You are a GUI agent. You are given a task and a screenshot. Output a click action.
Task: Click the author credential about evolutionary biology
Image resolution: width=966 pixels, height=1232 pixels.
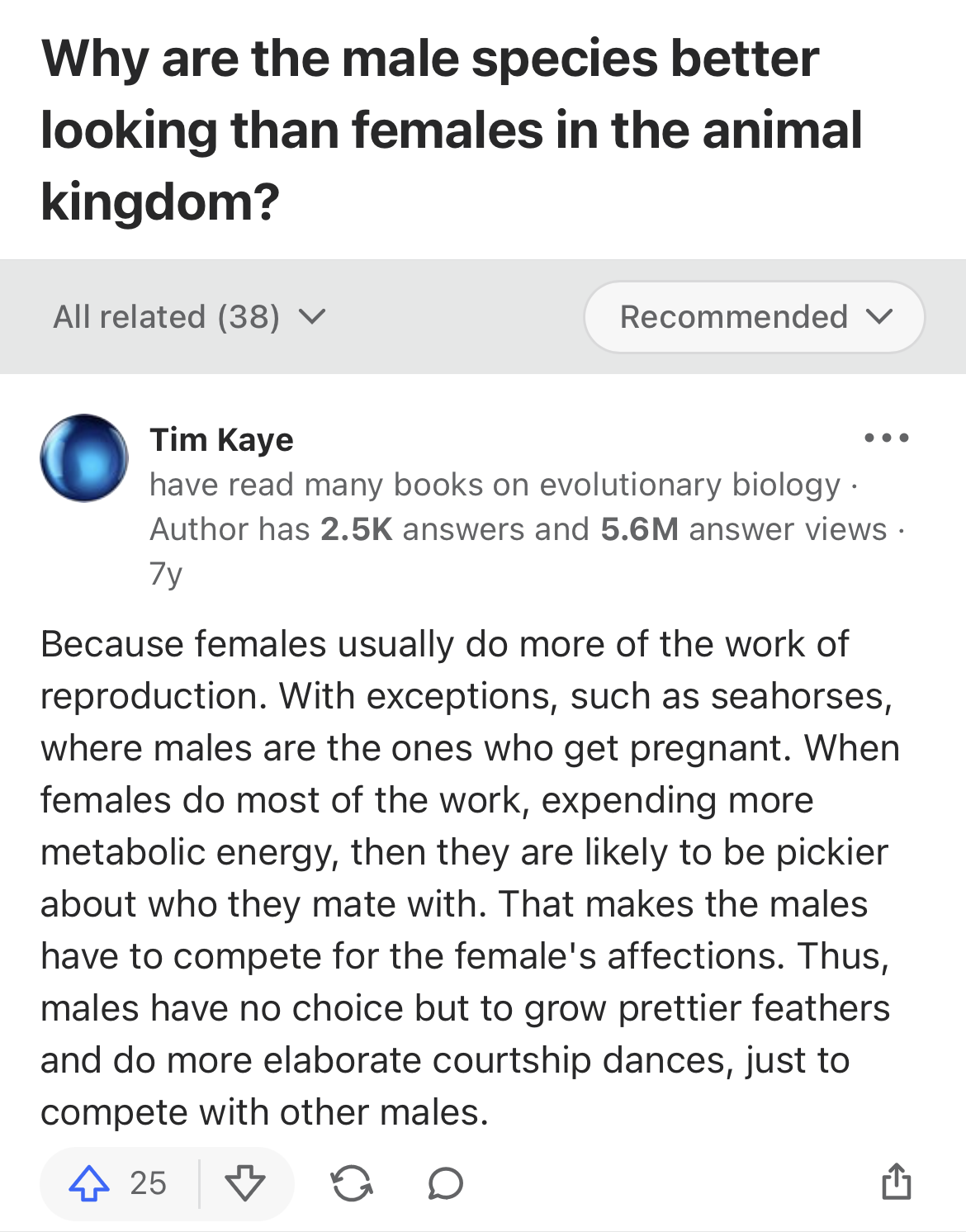point(495,485)
